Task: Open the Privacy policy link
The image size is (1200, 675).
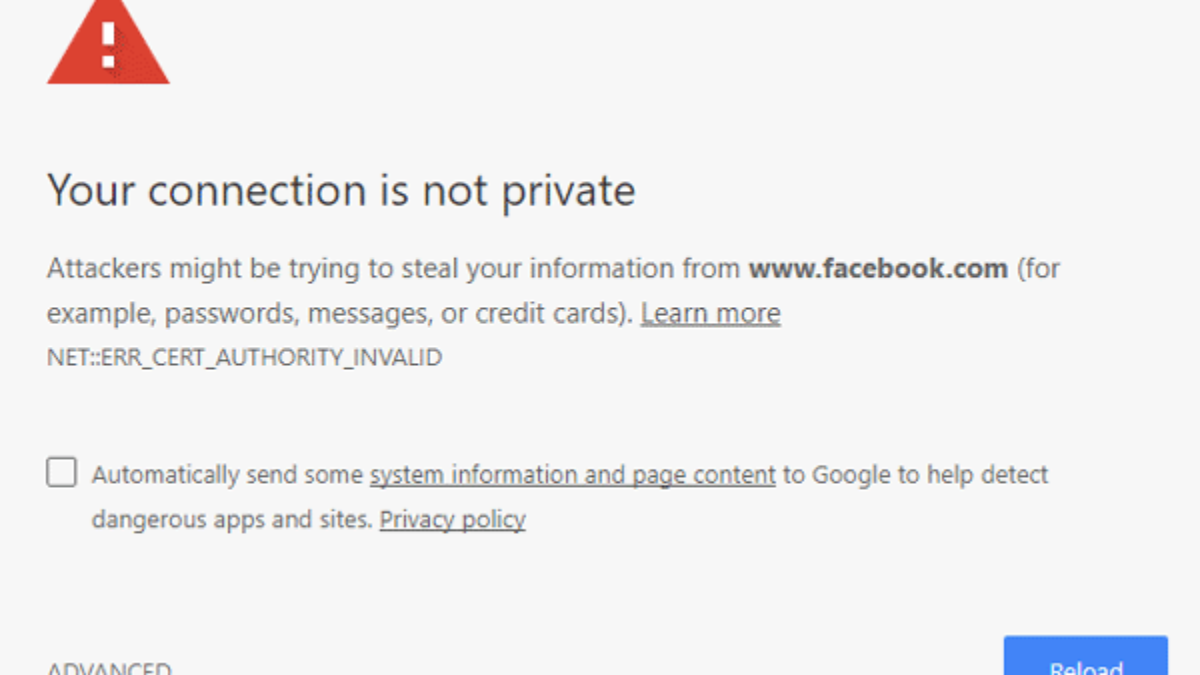Action: point(452,520)
